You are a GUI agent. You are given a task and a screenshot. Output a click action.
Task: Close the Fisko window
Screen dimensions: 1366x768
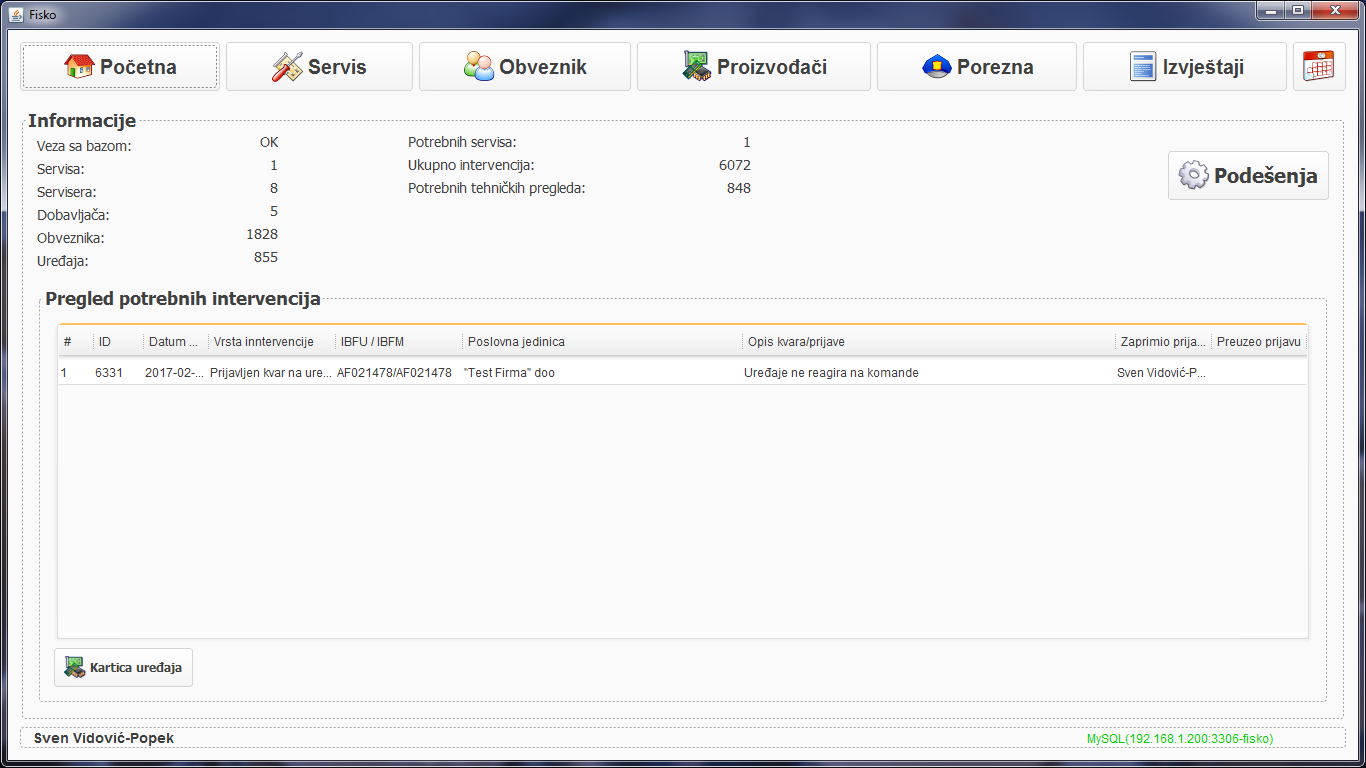click(x=1334, y=10)
